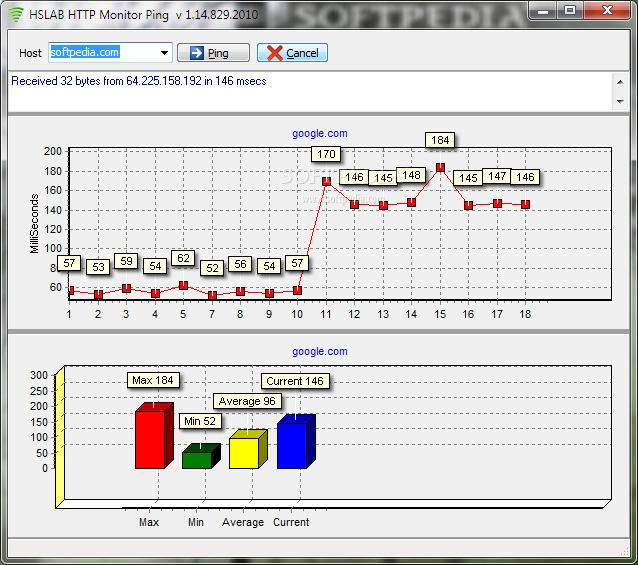Click the 53 value label on line chart

(98, 267)
